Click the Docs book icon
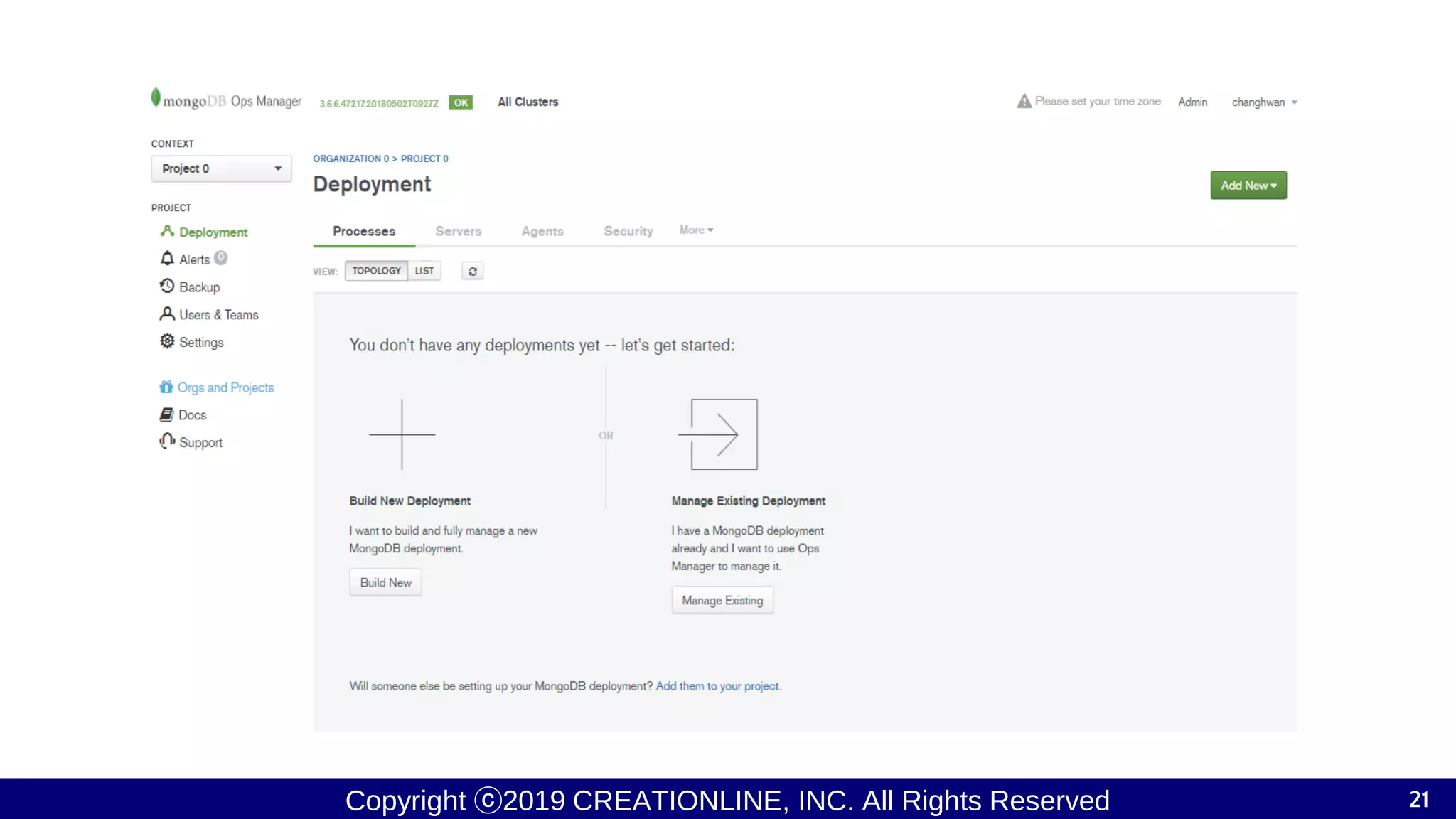Screen dimensions: 1456x819 point(166,414)
